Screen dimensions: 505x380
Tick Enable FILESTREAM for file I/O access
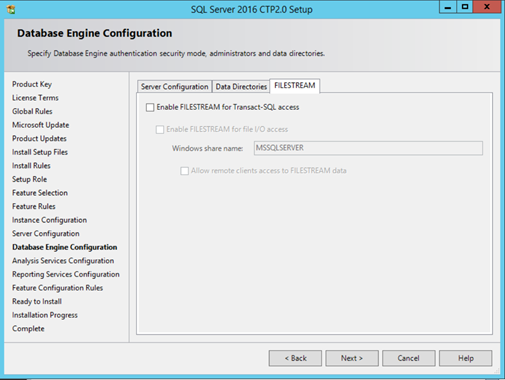(x=160, y=129)
